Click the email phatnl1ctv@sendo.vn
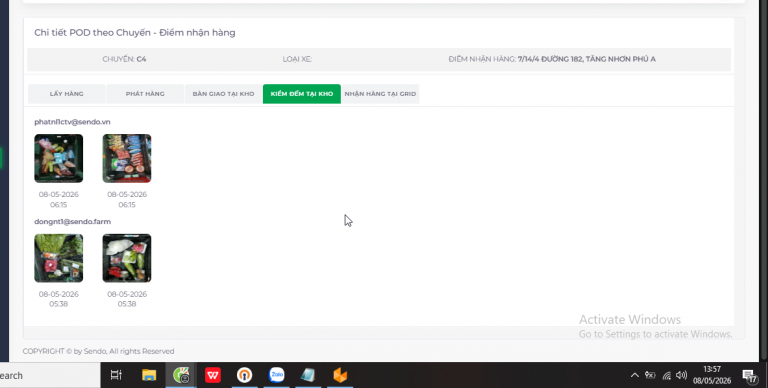The height and width of the screenshot is (388, 768). pyautogui.click(x=72, y=122)
